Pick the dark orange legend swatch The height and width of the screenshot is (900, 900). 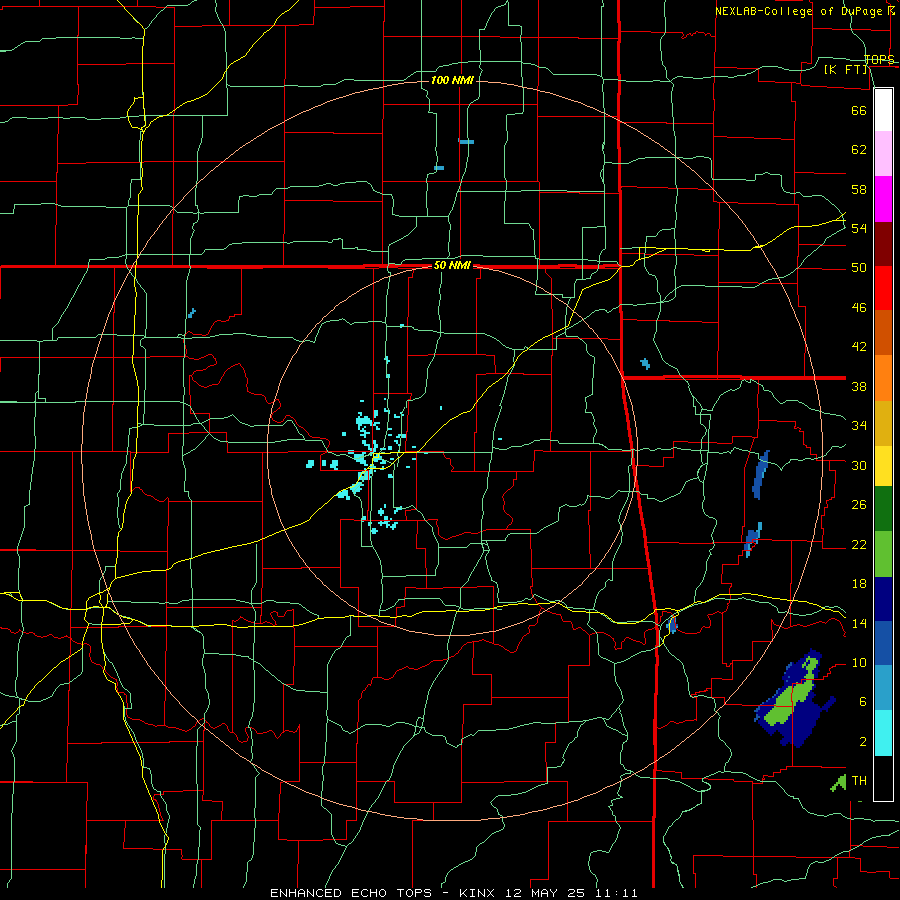883,333
